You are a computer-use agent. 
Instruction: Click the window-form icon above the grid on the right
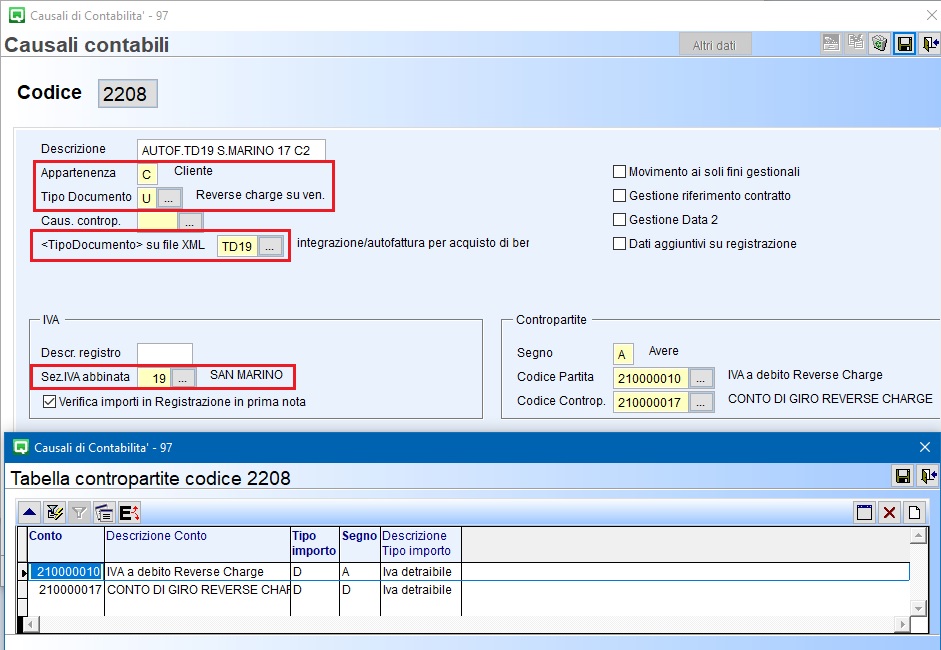click(x=864, y=513)
